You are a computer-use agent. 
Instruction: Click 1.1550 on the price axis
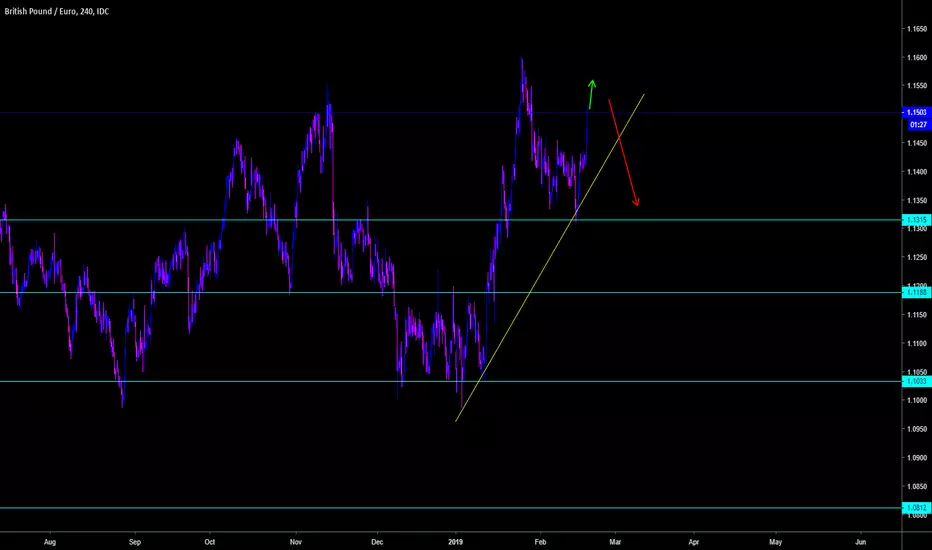(917, 86)
